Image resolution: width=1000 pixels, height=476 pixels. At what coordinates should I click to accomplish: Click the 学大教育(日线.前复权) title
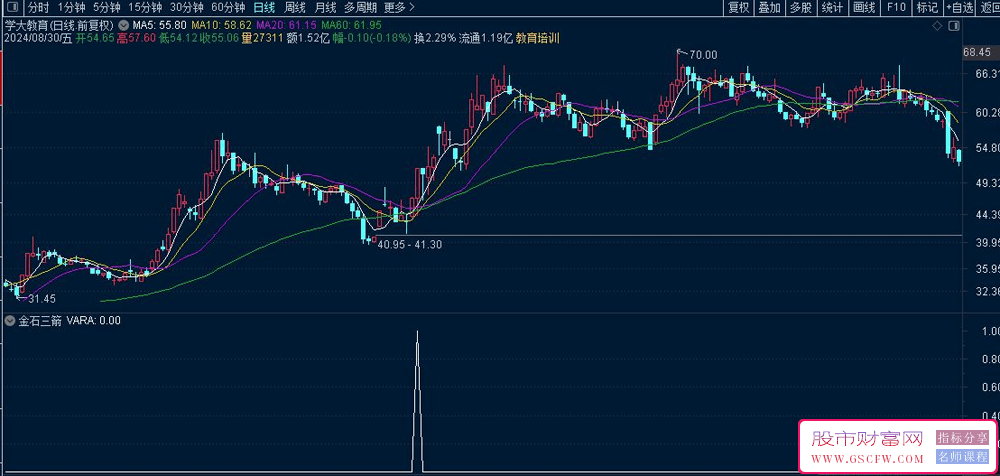coord(59,26)
